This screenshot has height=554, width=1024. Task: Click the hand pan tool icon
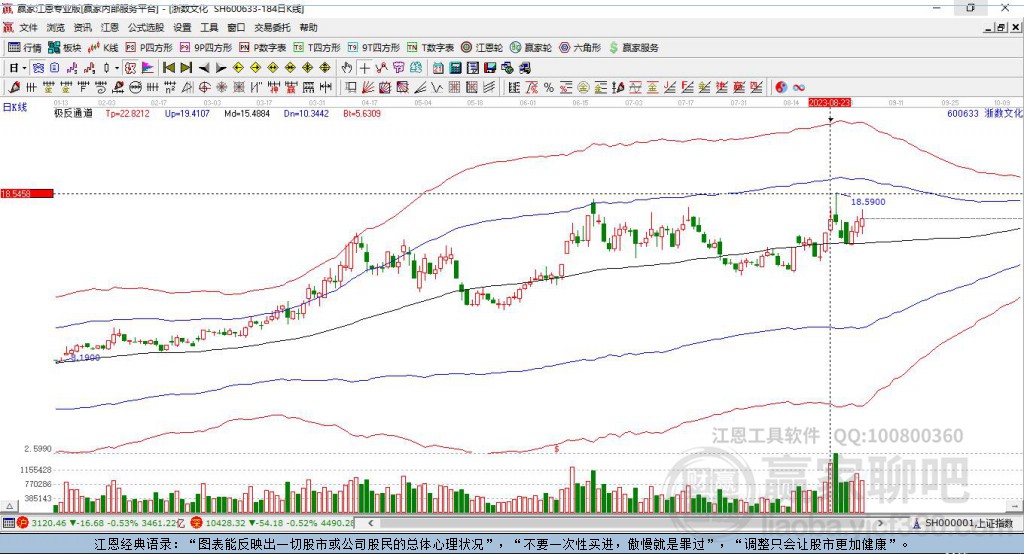(347, 68)
